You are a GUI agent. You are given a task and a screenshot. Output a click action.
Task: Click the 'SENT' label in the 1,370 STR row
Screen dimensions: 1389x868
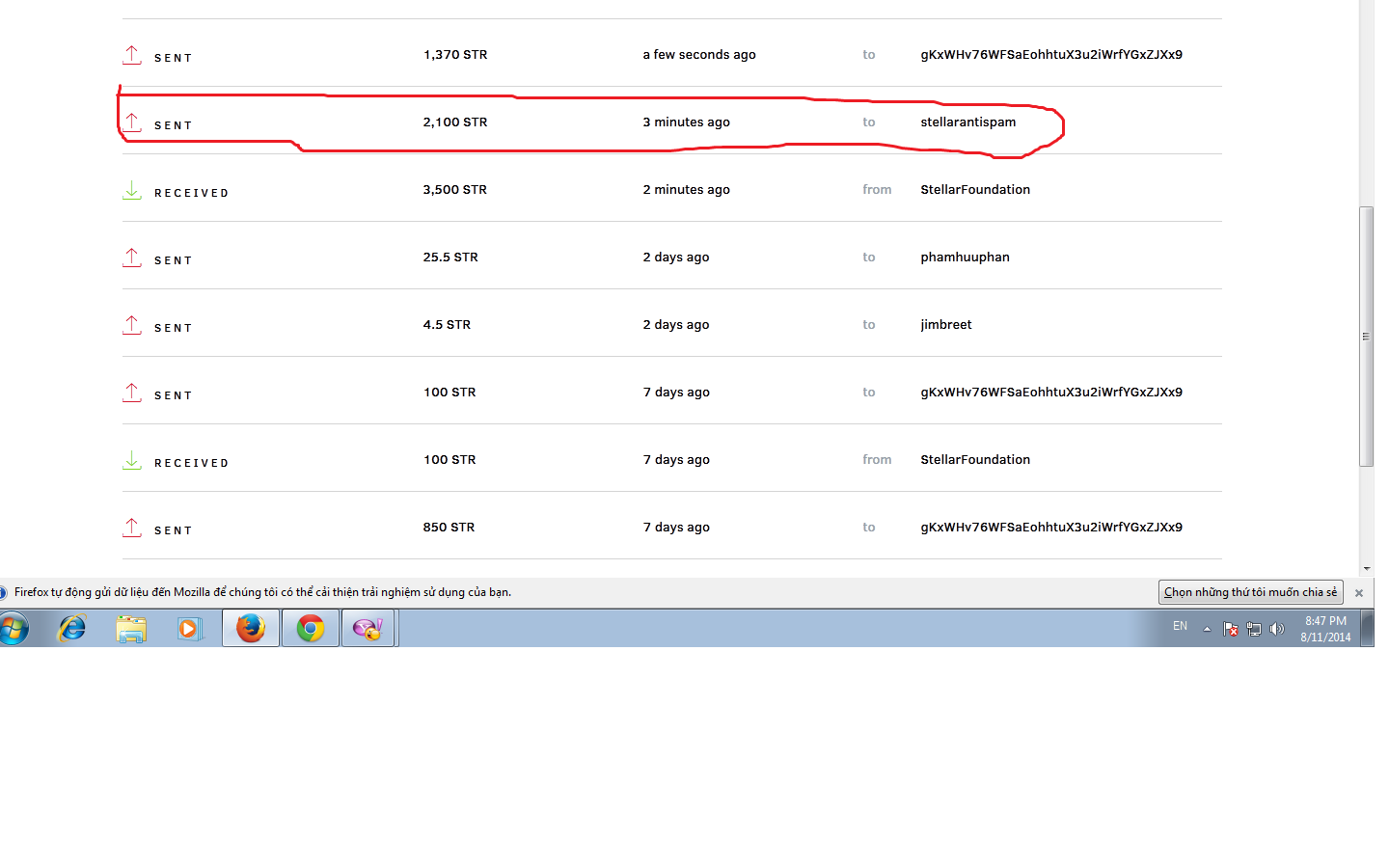click(174, 58)
